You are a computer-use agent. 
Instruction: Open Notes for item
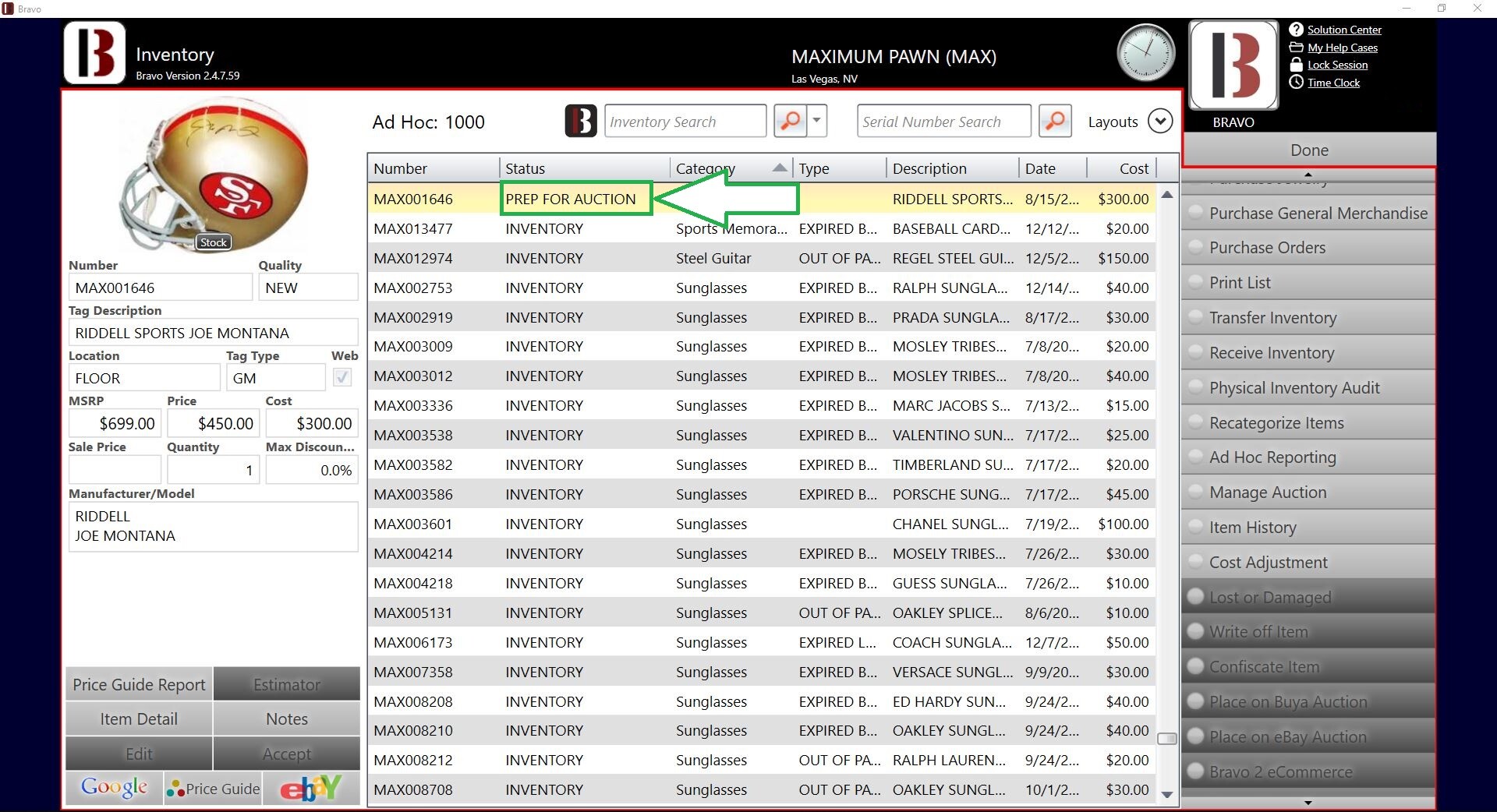[287, 719]
